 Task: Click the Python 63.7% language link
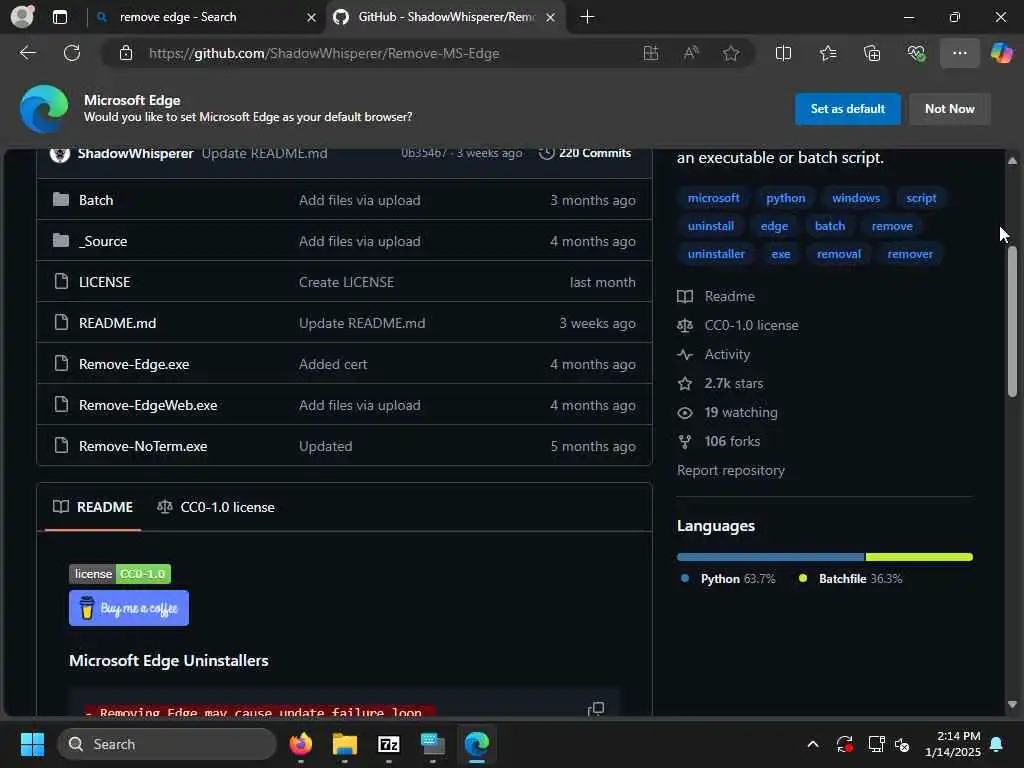coord(728,579)
